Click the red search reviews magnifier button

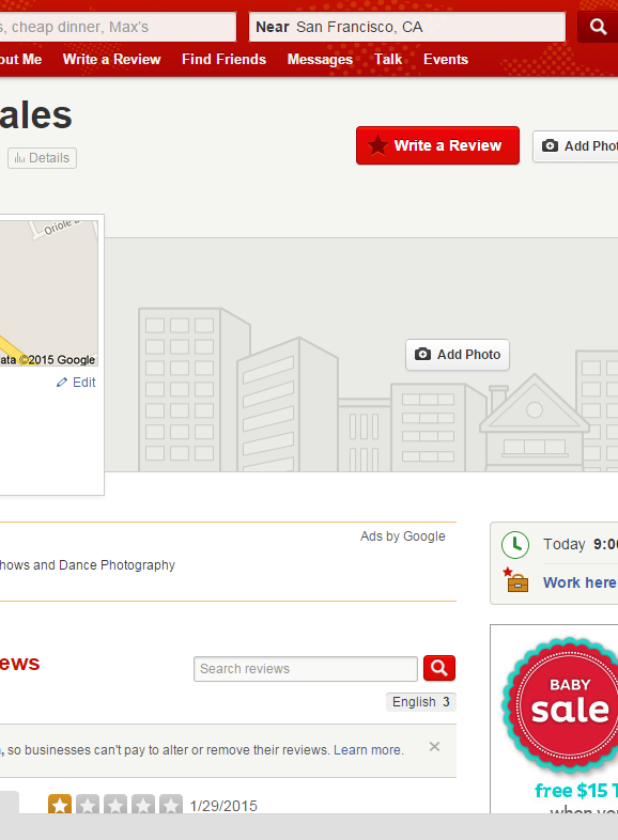click(x=439, y=668)
